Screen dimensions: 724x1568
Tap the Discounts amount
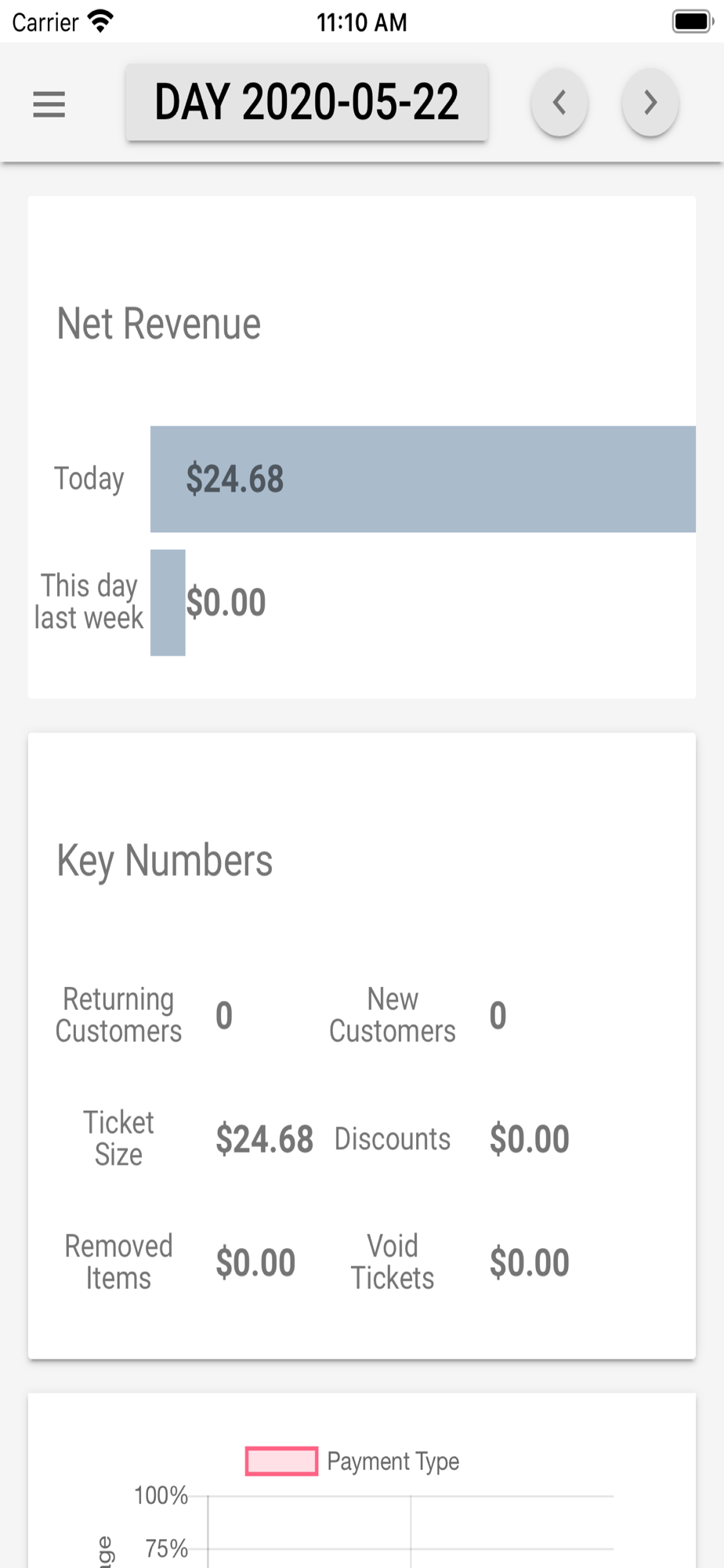[x=529, y=1139]
